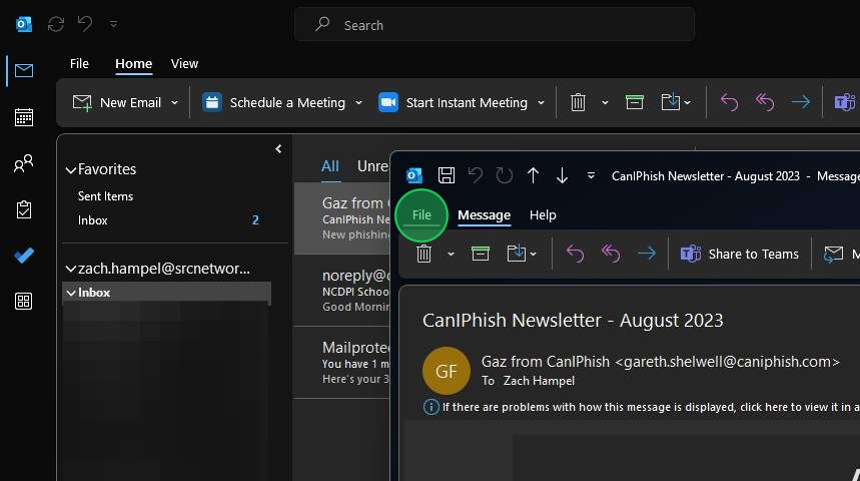
Task: Open the Tasks clipboard icon
Action: click(x=24, y=210)
